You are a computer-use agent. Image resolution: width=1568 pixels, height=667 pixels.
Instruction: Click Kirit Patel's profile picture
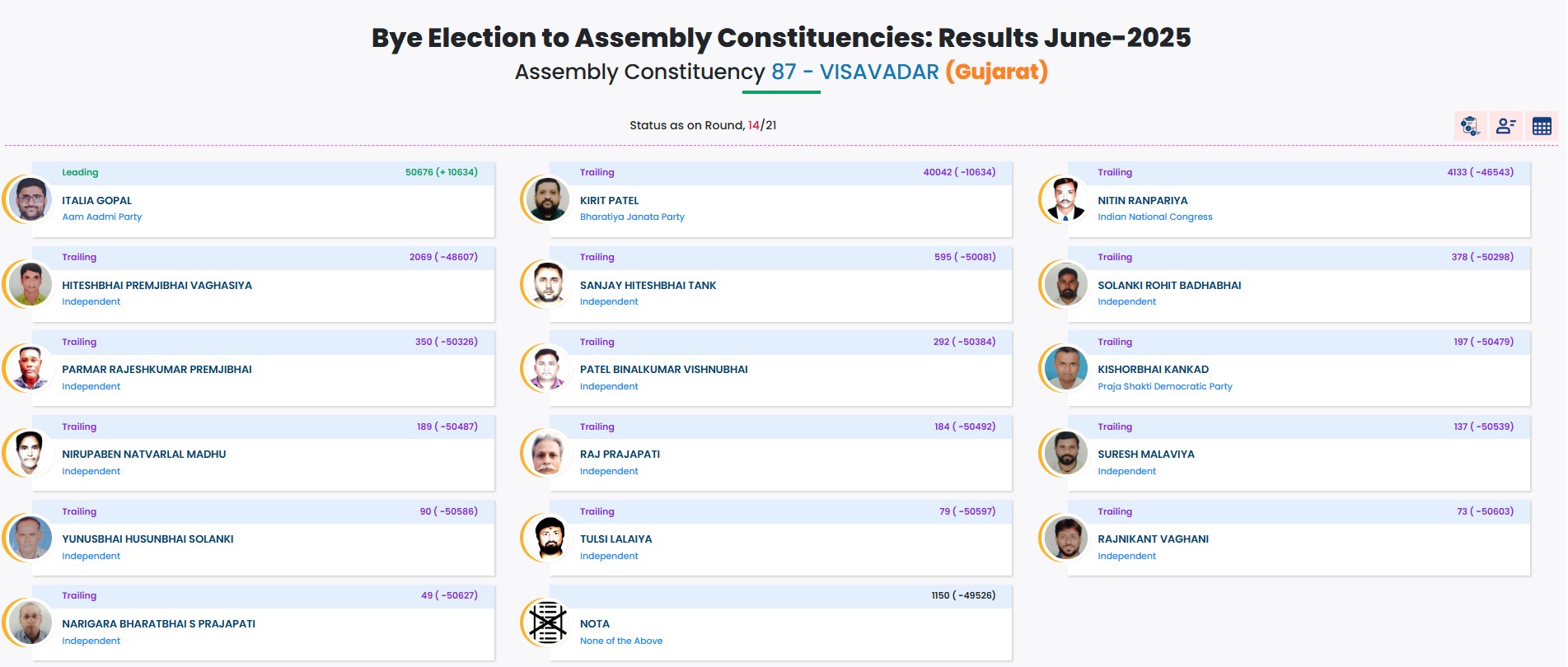coord(547,200)
